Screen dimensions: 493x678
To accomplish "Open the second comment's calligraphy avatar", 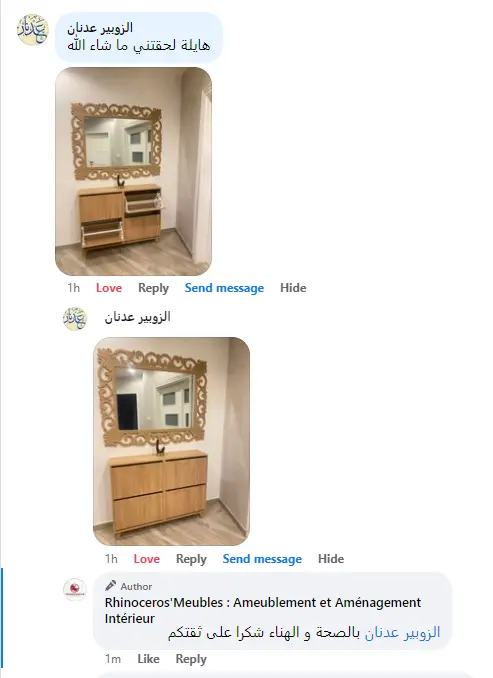I will tap(75, 319).
